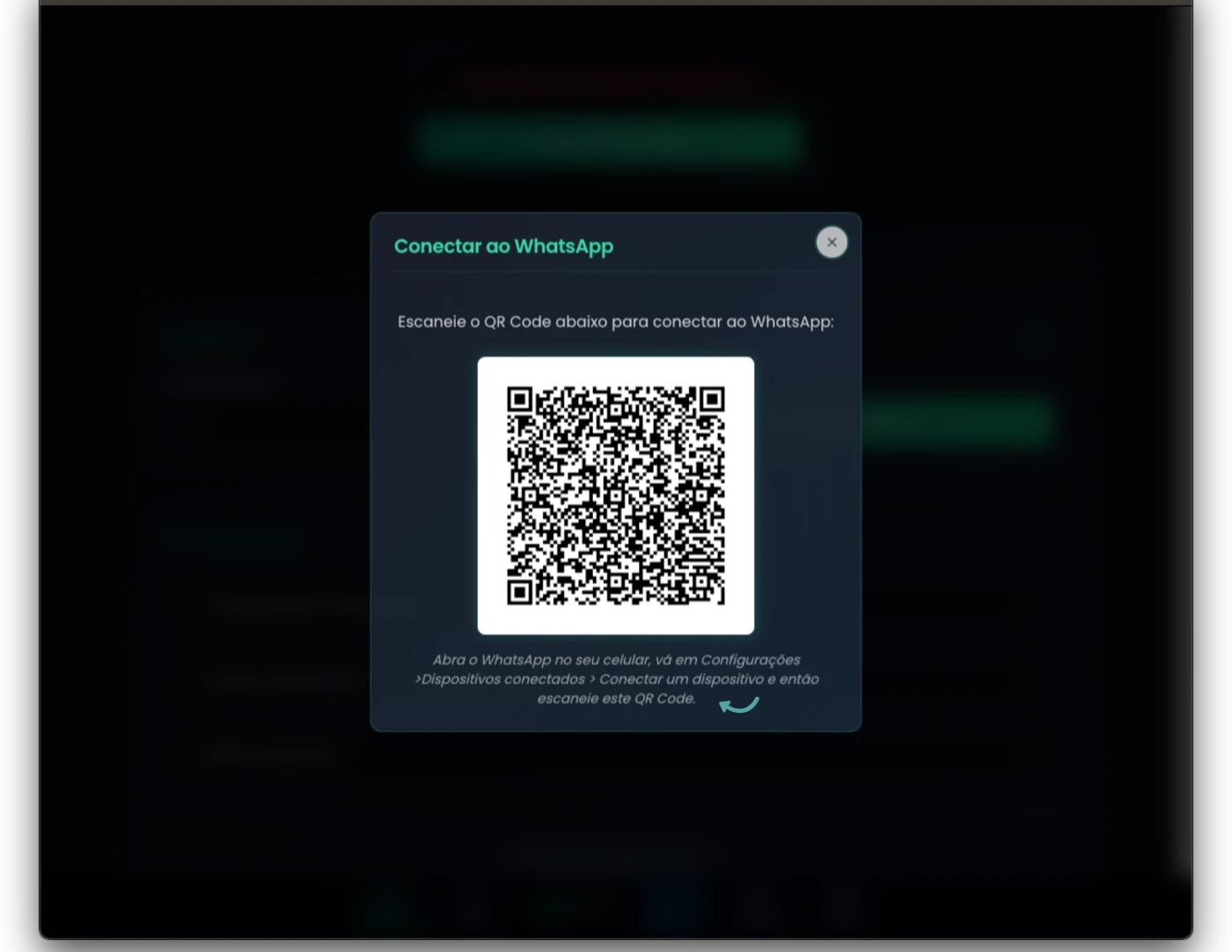Select the "Conectar ao WhatsApp" dialog title
Viewport: 1232px width, 952px height.
coord(503,246)
